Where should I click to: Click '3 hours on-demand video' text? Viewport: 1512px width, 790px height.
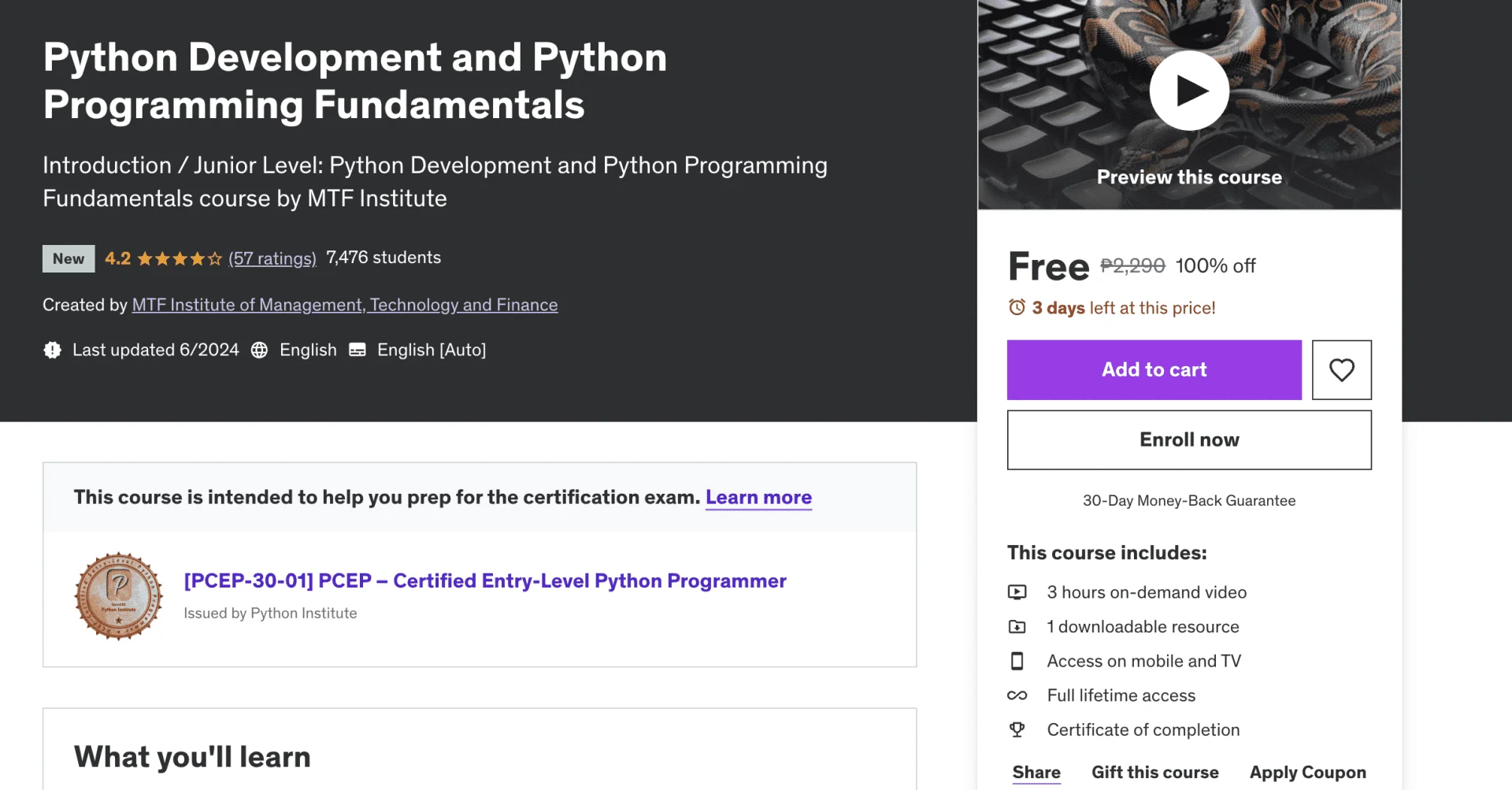(x=1147, y=592)
